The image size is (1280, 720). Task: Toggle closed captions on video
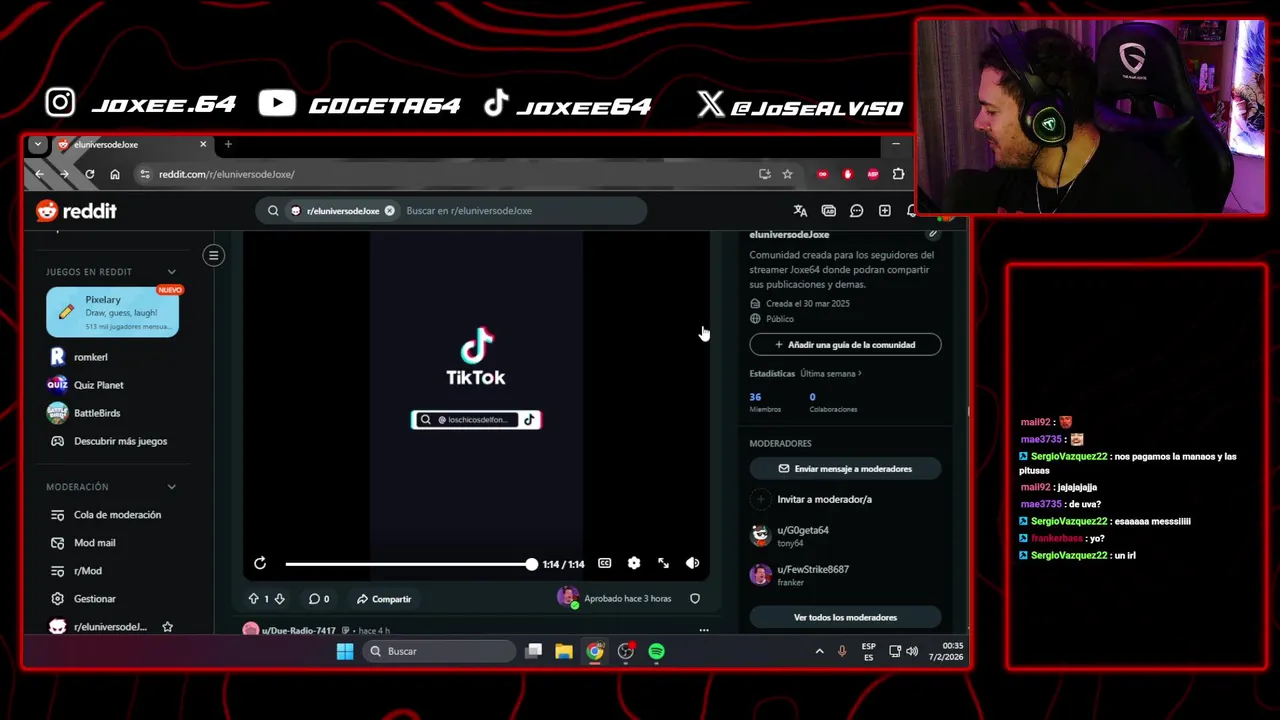click(x=604, y=564)
